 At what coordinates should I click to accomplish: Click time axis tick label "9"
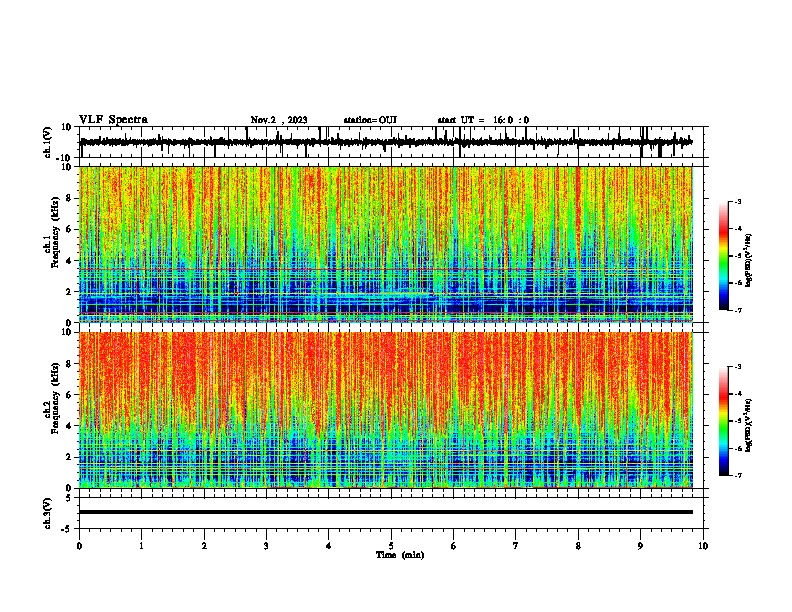point(640,546)
